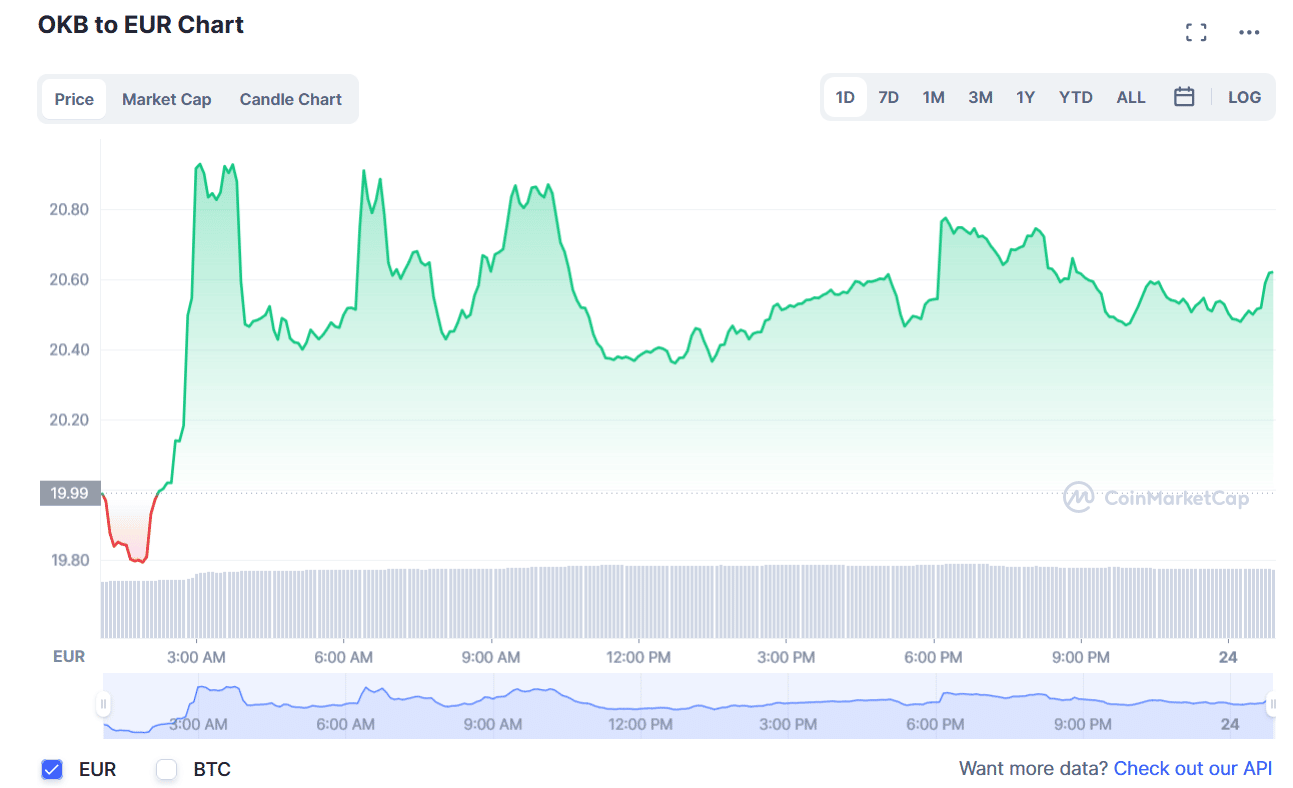Select the 1M time range

(x=933, y=97)
